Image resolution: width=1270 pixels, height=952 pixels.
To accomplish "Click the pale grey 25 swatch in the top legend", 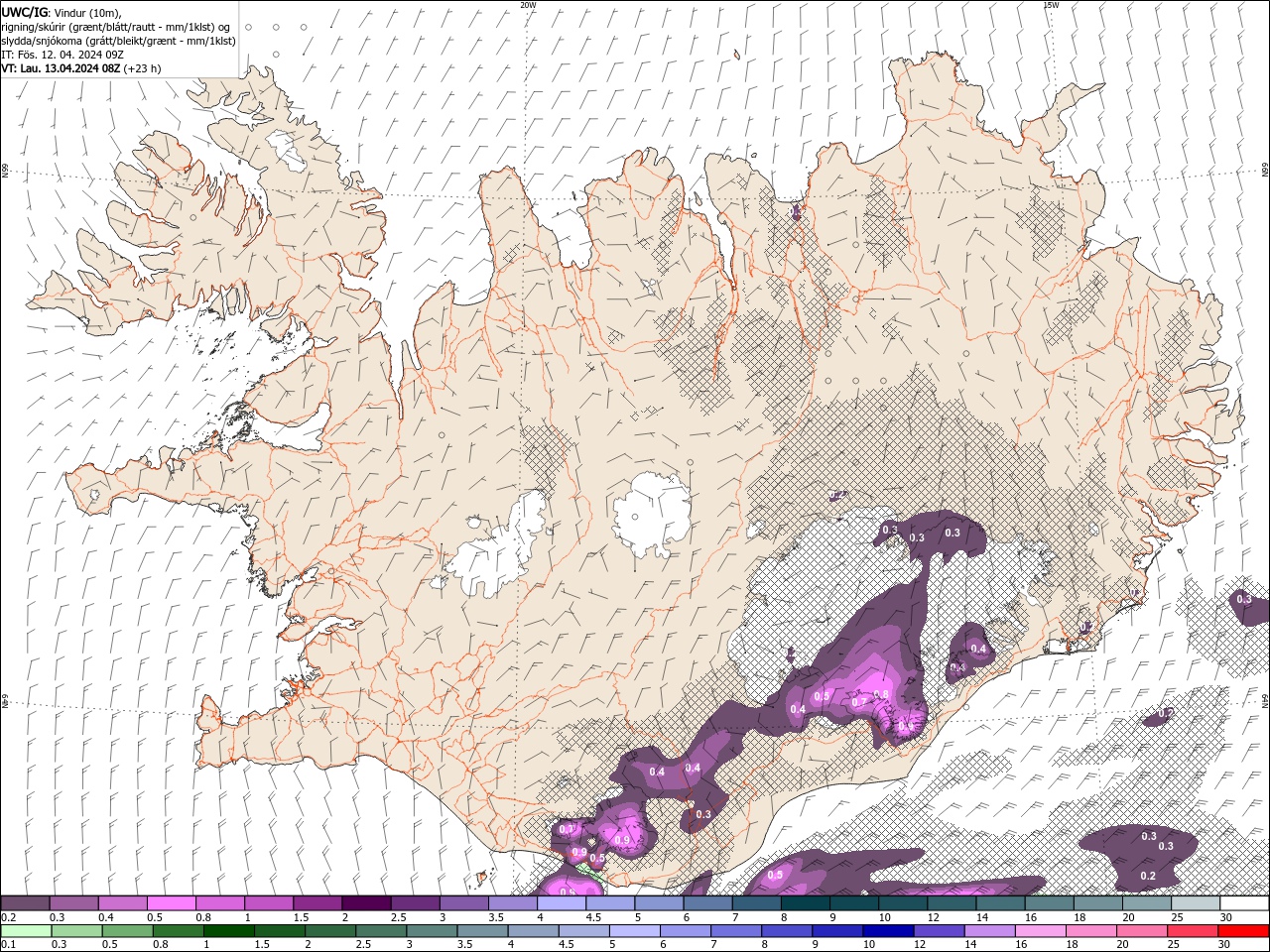I will click(x=1196, y=903).
